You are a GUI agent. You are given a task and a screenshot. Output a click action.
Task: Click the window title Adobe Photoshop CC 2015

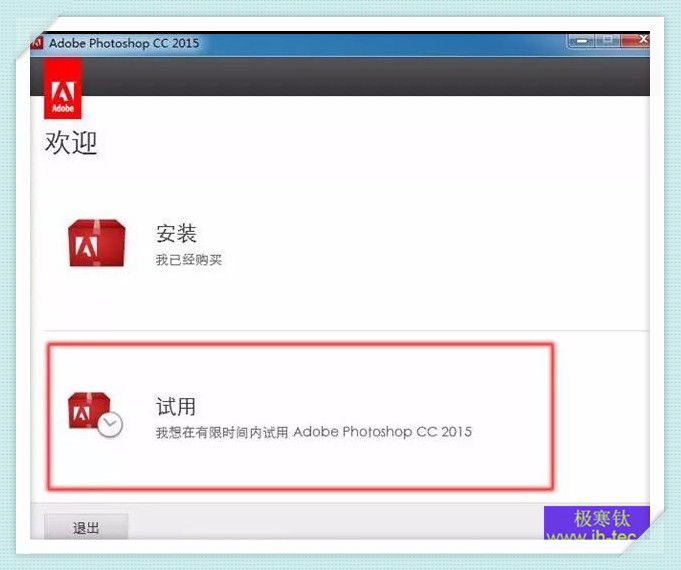(x=124, y=43)
